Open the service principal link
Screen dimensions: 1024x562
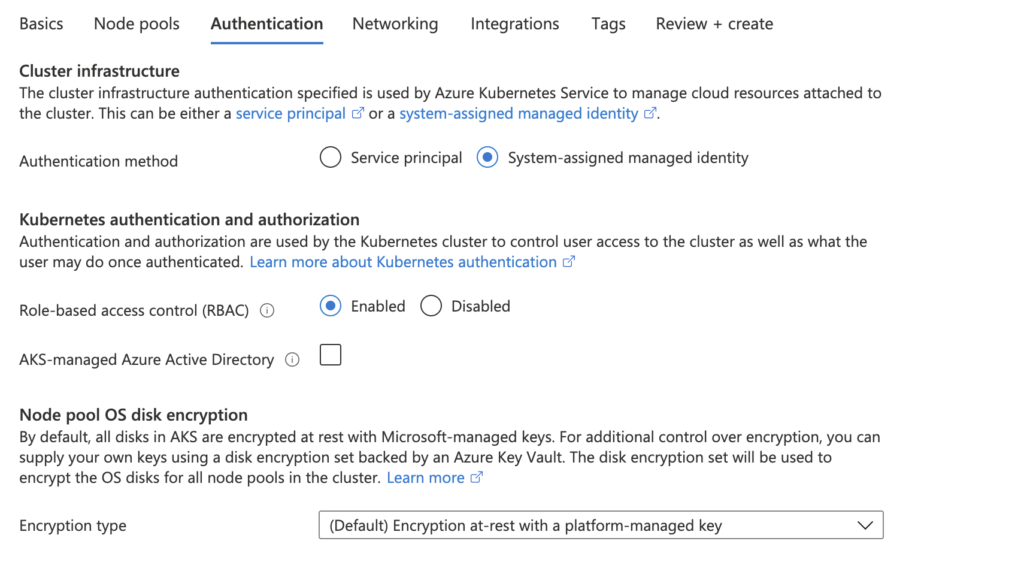pyautogui.click(x=291, y=114)
